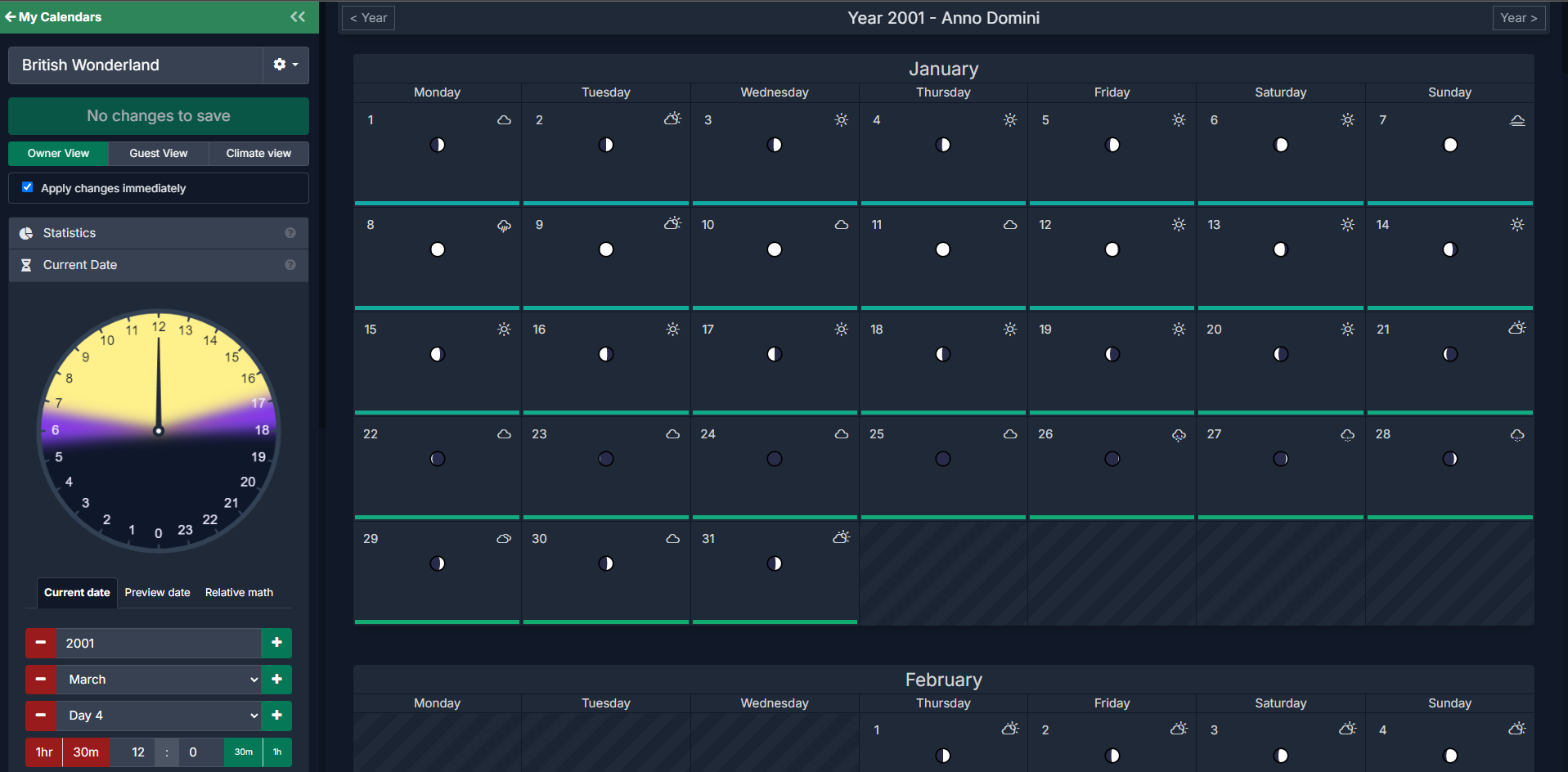Click the partly cloudy icon on January 2
The width and height of the screenshot is (1568, 772).
tap(673, 119)
